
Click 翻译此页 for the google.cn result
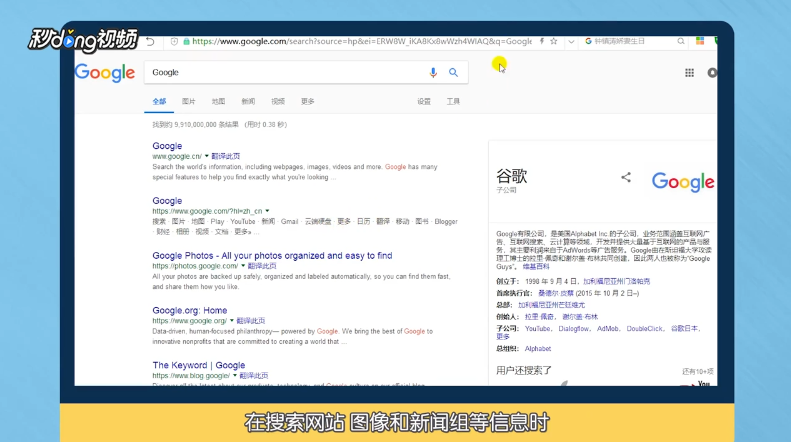[225, 156]
